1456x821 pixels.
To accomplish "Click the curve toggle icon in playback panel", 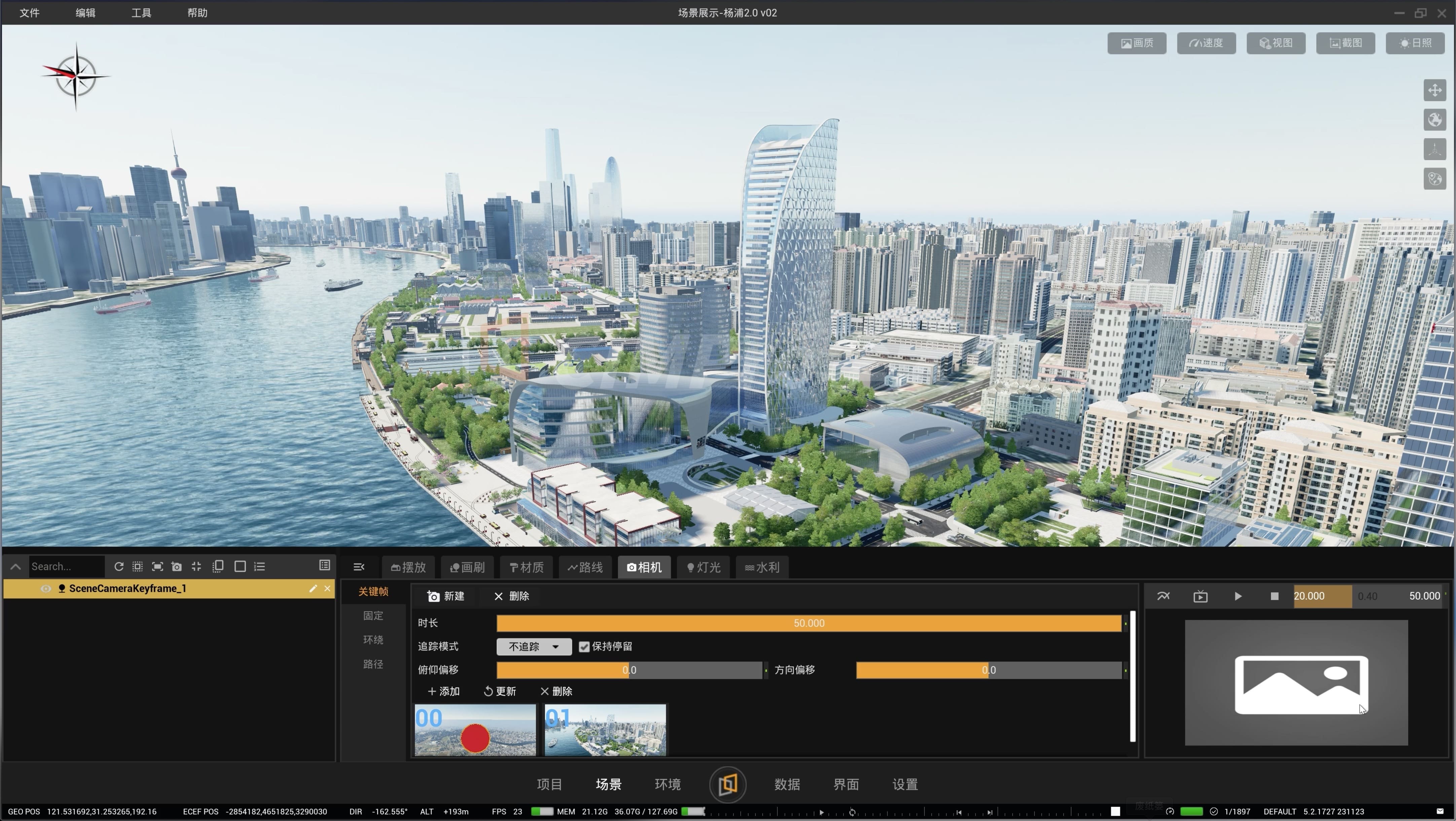I will pyautogui.click(x=1163, y=597).
